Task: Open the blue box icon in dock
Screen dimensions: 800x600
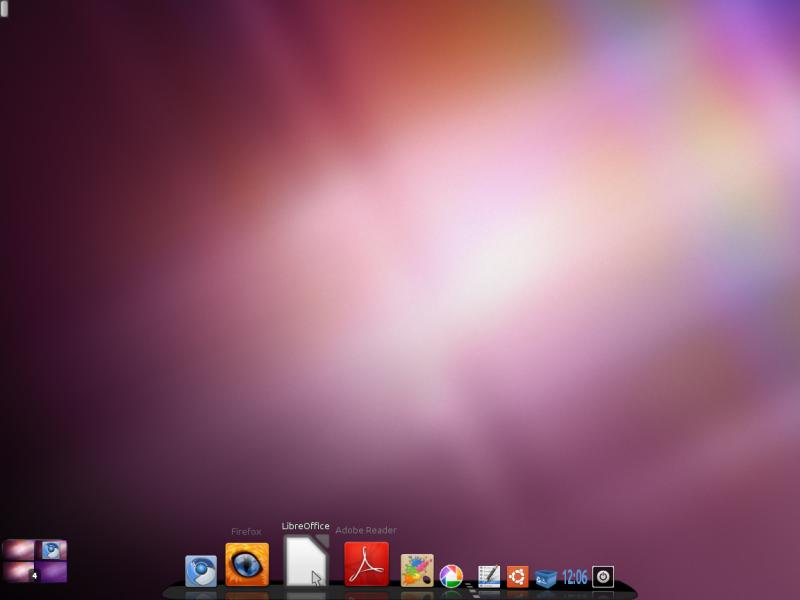Action: 545,577
